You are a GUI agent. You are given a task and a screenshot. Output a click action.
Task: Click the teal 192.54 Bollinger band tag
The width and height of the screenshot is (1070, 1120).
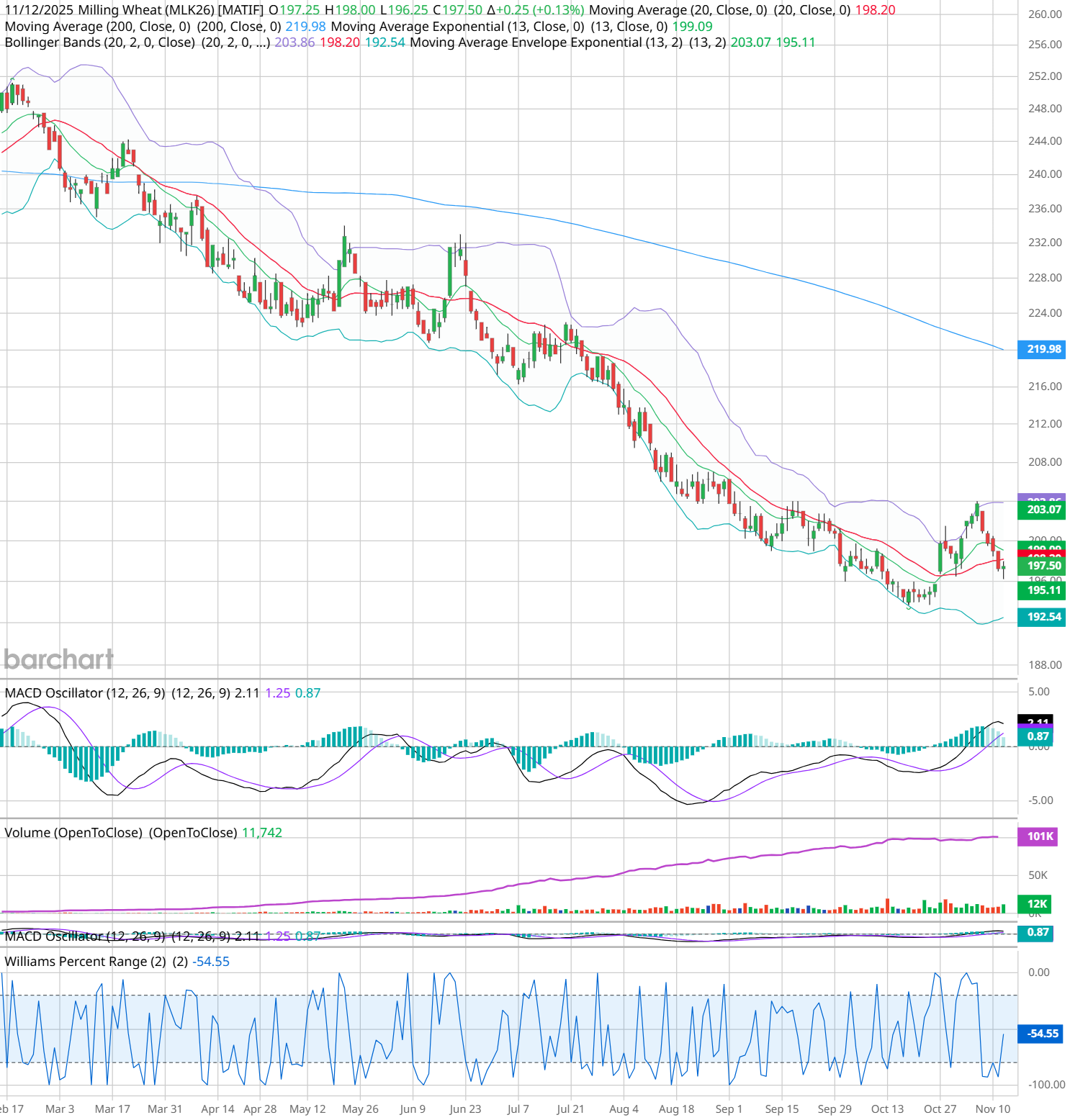tap(1043, 617)
